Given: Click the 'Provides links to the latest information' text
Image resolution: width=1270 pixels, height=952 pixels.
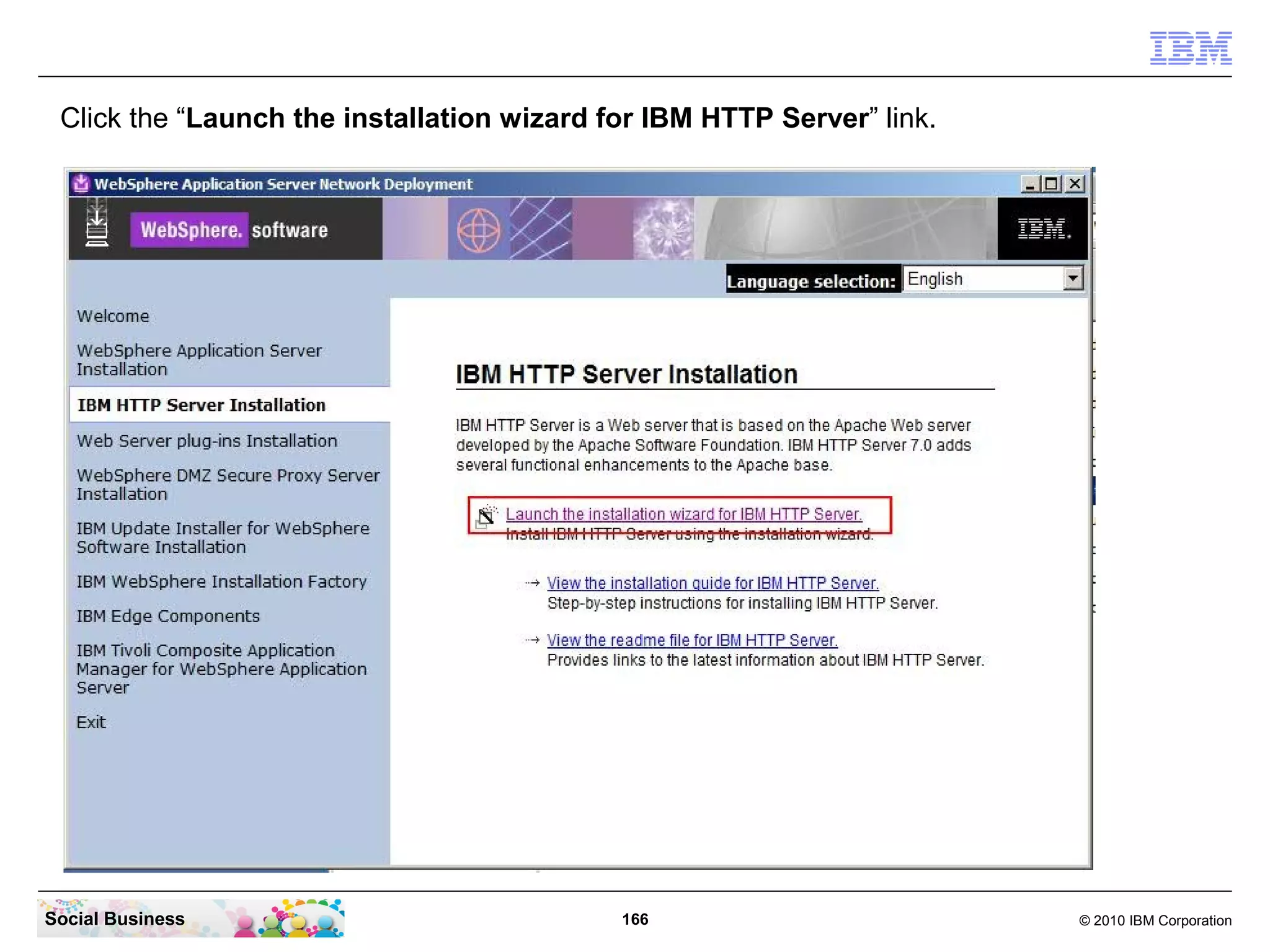Looking at the screenshot, I should [x=765, y=660].
